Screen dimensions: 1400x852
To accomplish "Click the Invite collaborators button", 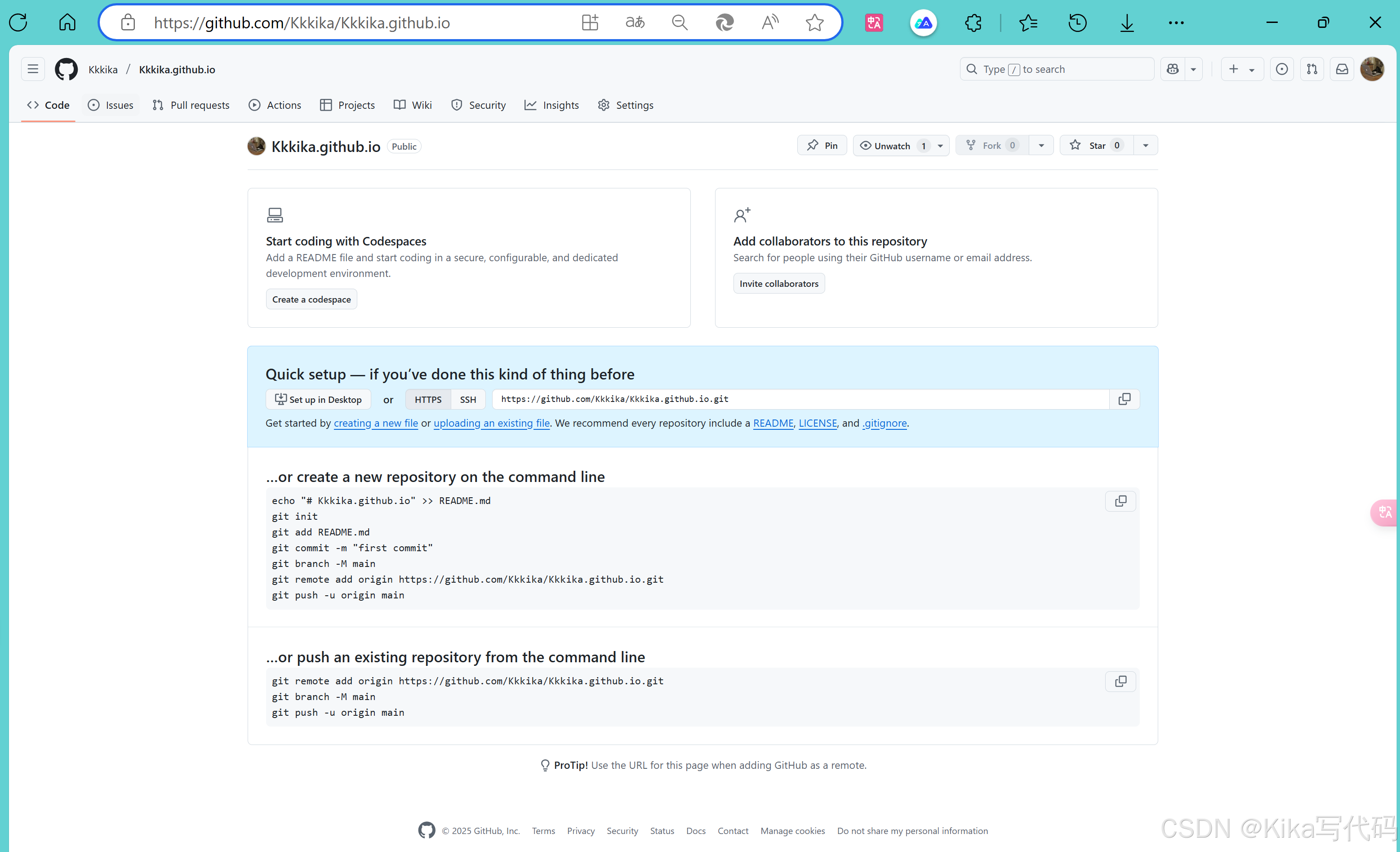I will 778,284.
